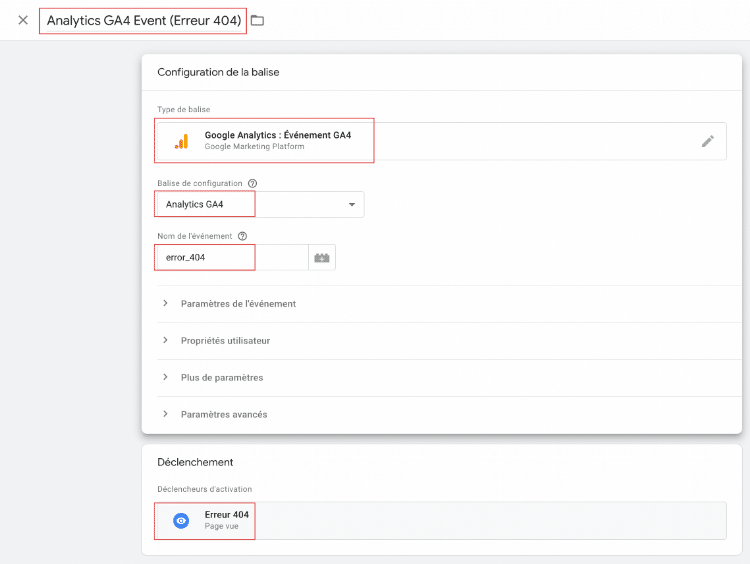The image size is (750, 564).
Task: Click the Déclencheurs d'activation label
Action: 204,489
